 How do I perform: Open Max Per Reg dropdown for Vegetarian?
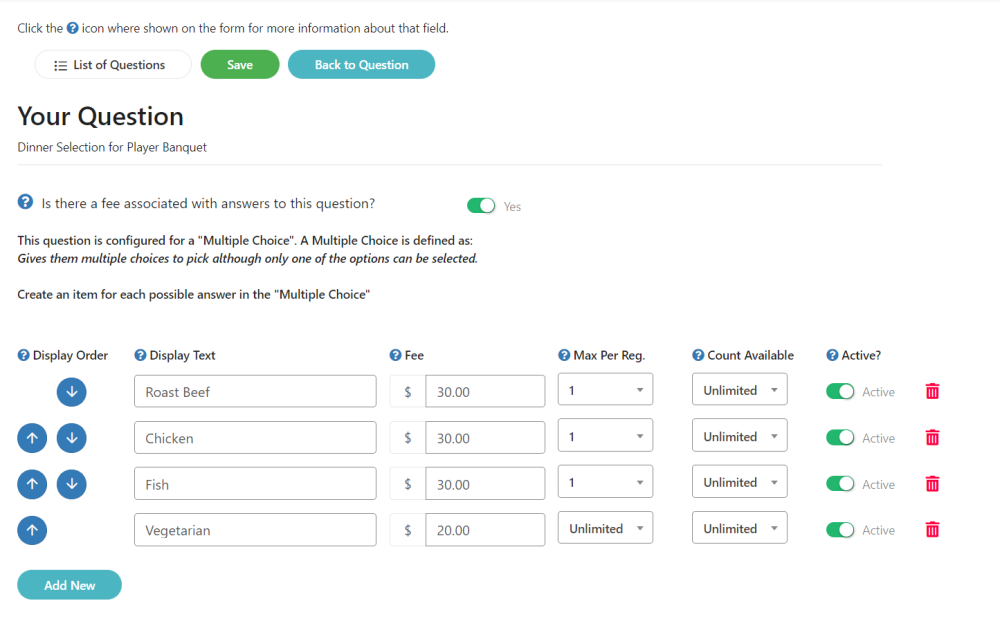pos(605,529)
